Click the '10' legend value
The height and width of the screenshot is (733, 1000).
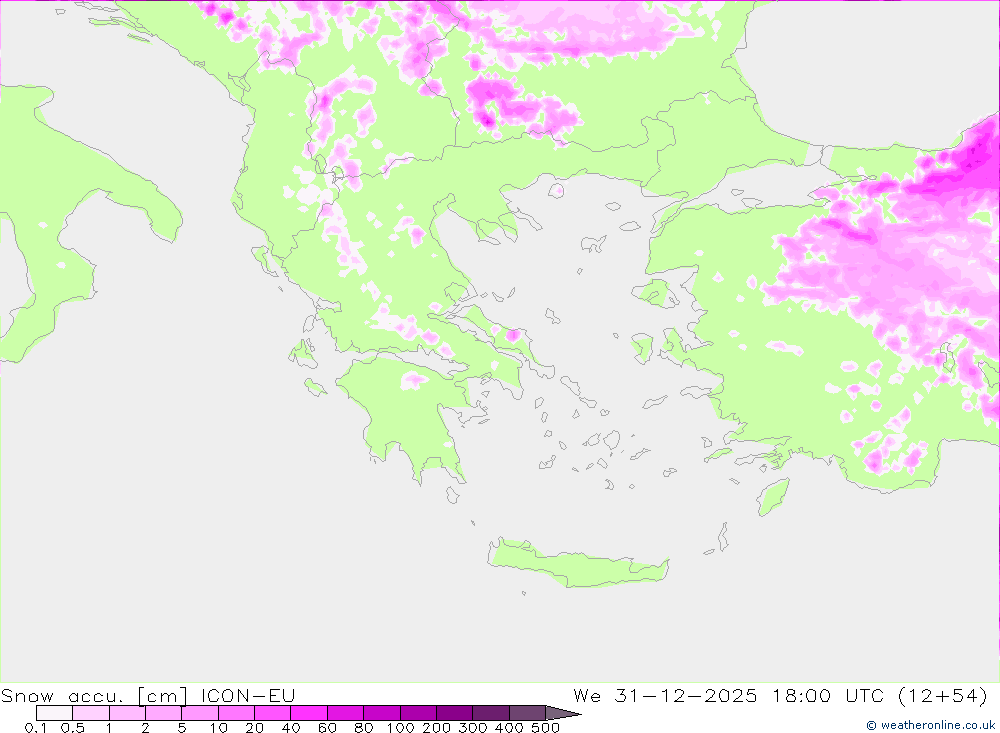(x=218, y=728)
